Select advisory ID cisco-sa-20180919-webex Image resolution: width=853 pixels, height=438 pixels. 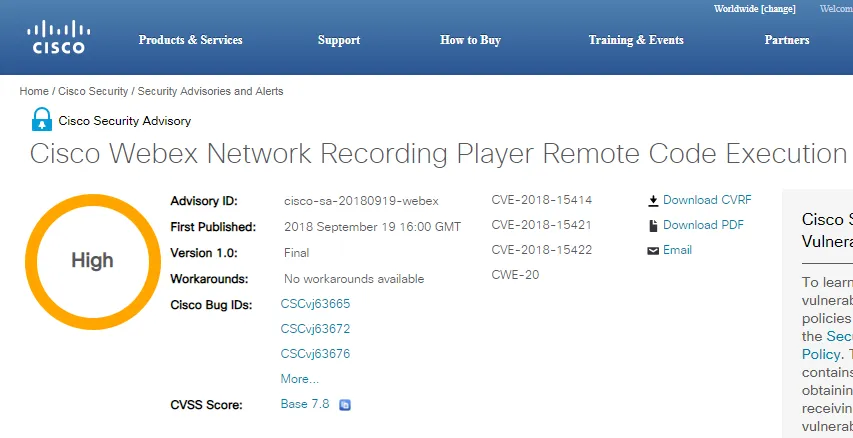pyautogui.click(x=361, y=201)
